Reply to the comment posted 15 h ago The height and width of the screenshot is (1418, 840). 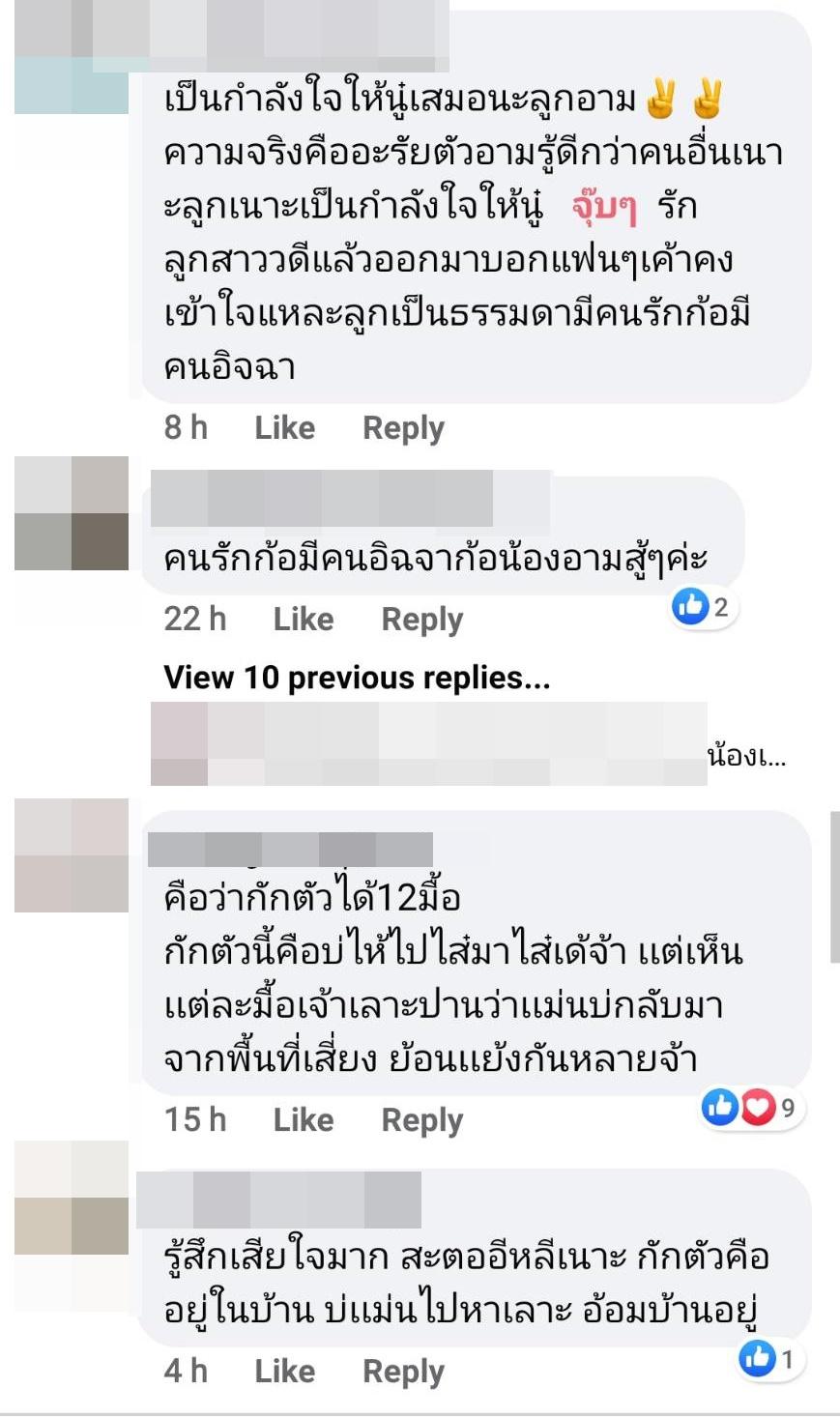[422, 1120]
